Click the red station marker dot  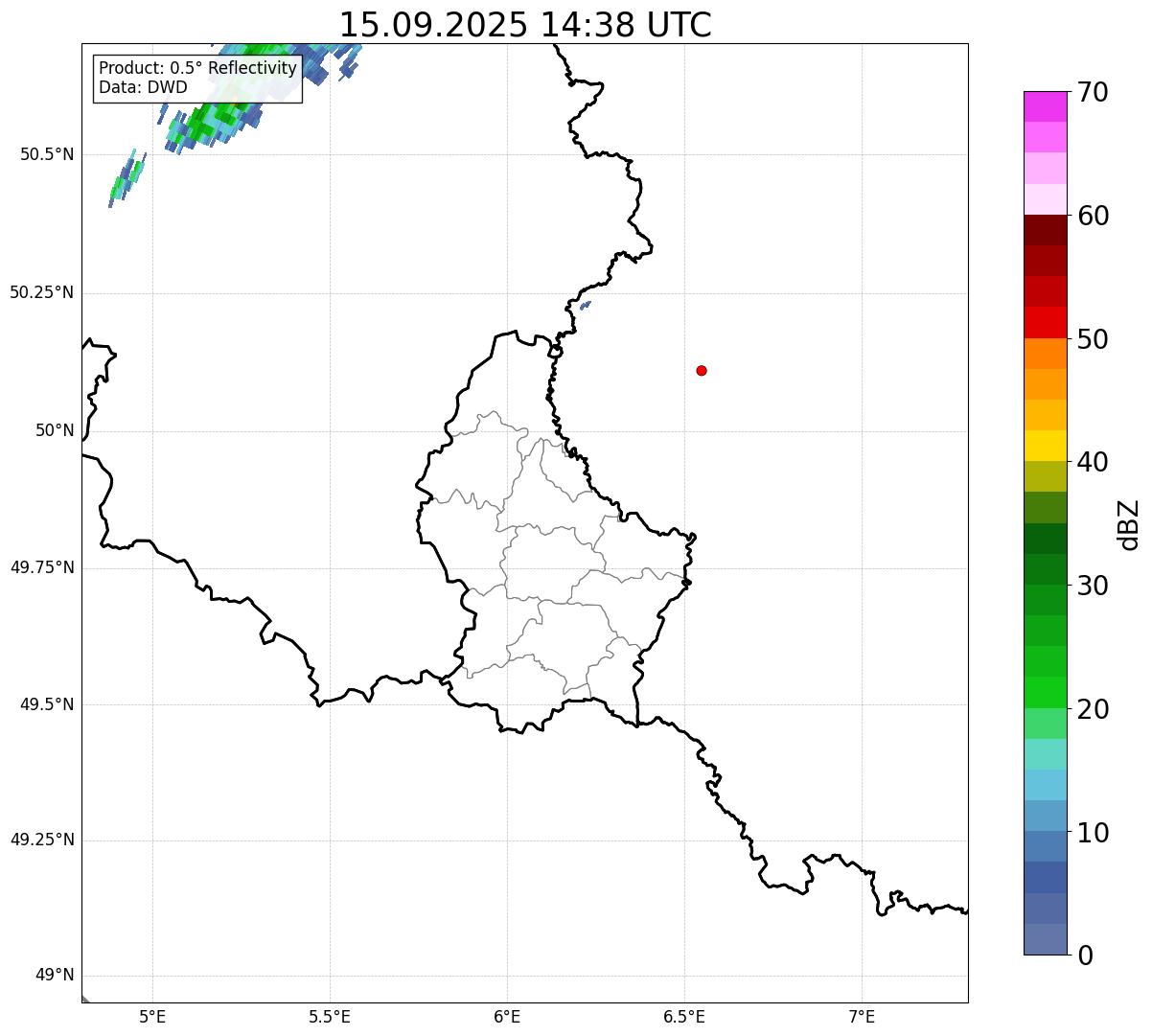[702, 370]
